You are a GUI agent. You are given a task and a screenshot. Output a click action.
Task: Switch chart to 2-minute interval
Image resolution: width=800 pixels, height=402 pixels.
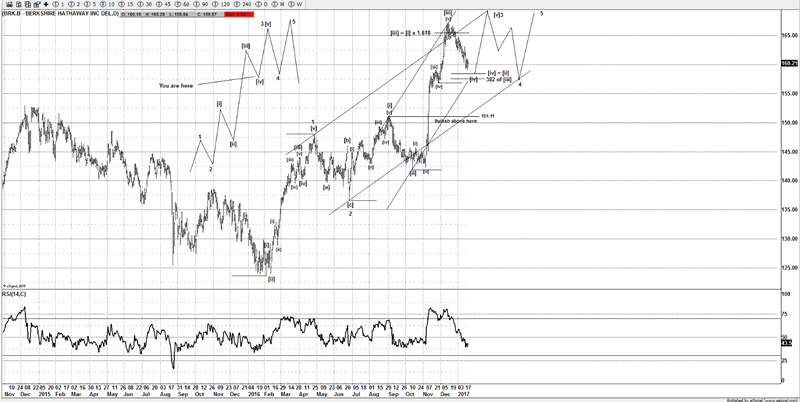74,4
